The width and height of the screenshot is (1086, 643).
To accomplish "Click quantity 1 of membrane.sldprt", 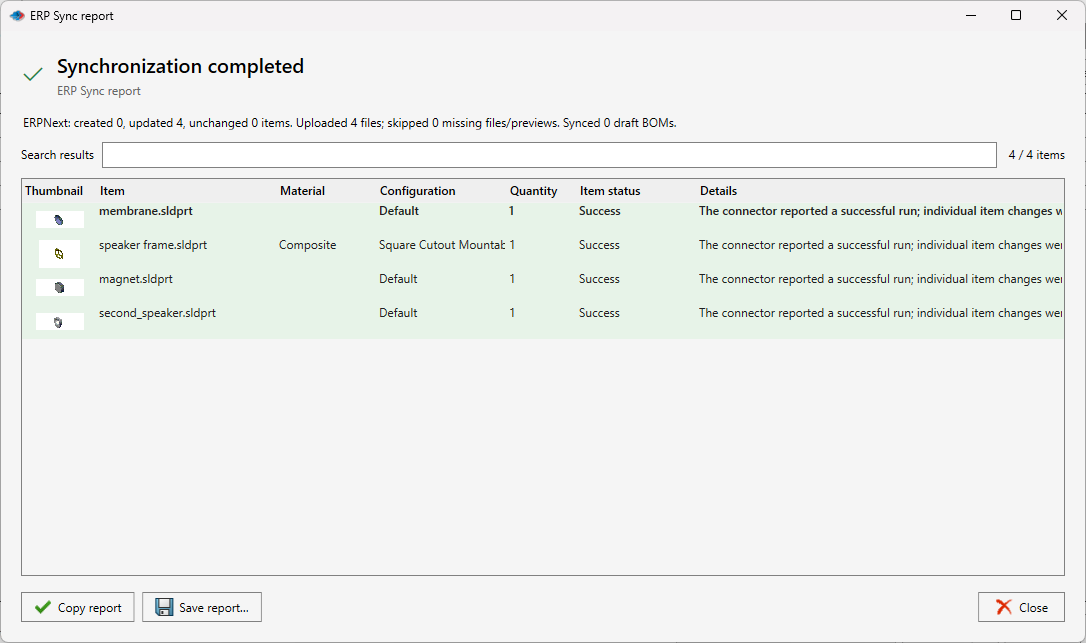I will pyautogui.click(x=512, y=211).
